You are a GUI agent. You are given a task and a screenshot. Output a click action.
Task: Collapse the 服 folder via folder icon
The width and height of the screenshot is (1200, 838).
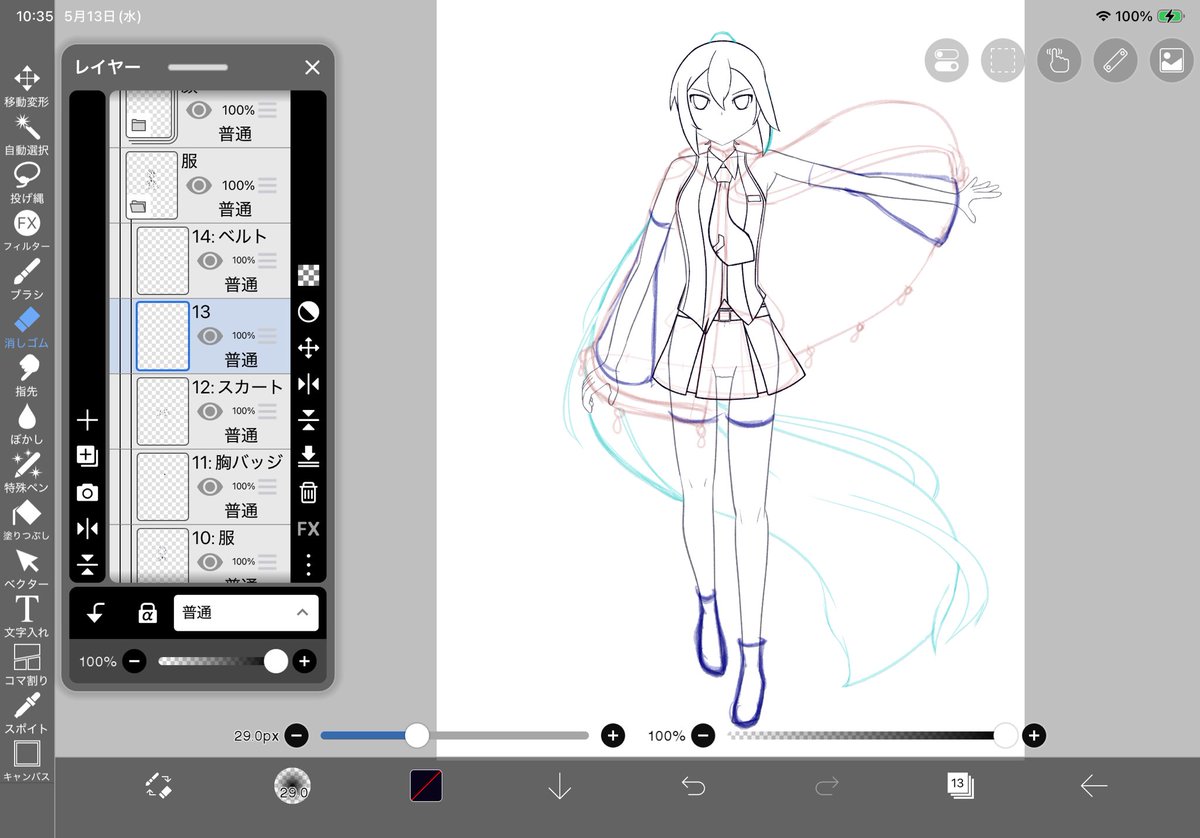138,207
